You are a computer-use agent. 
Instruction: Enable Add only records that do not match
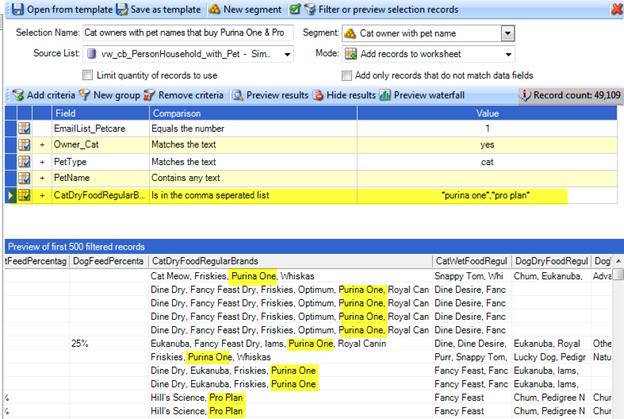[x=347, y=75]
